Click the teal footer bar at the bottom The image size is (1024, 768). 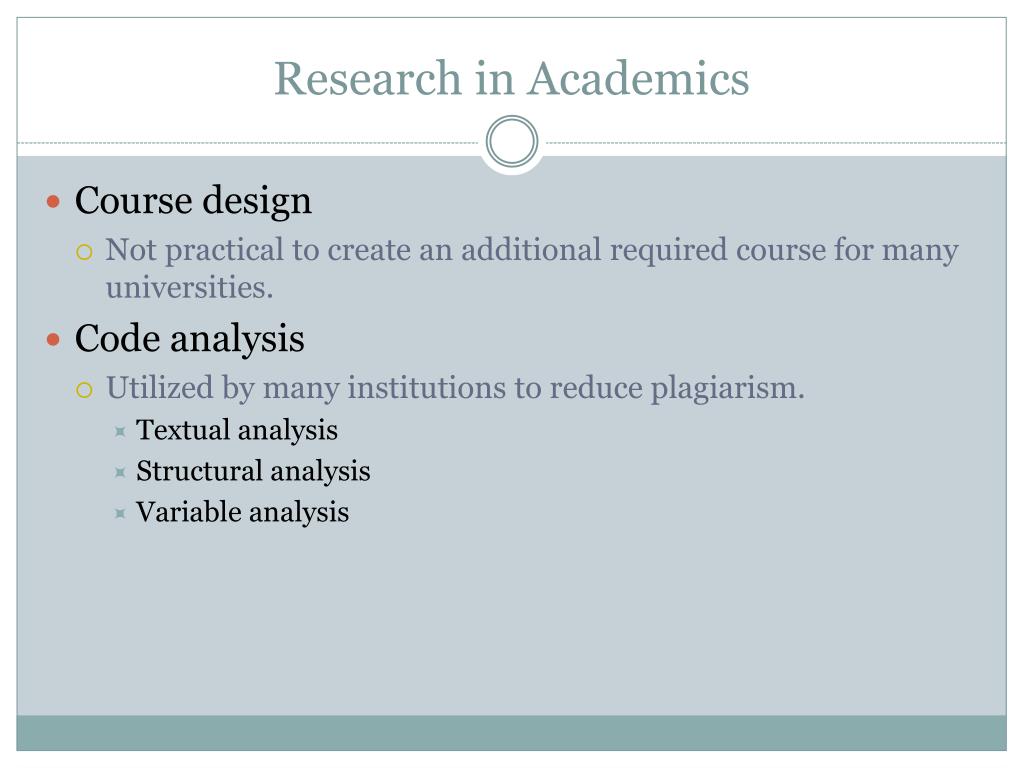click(511, 733)
